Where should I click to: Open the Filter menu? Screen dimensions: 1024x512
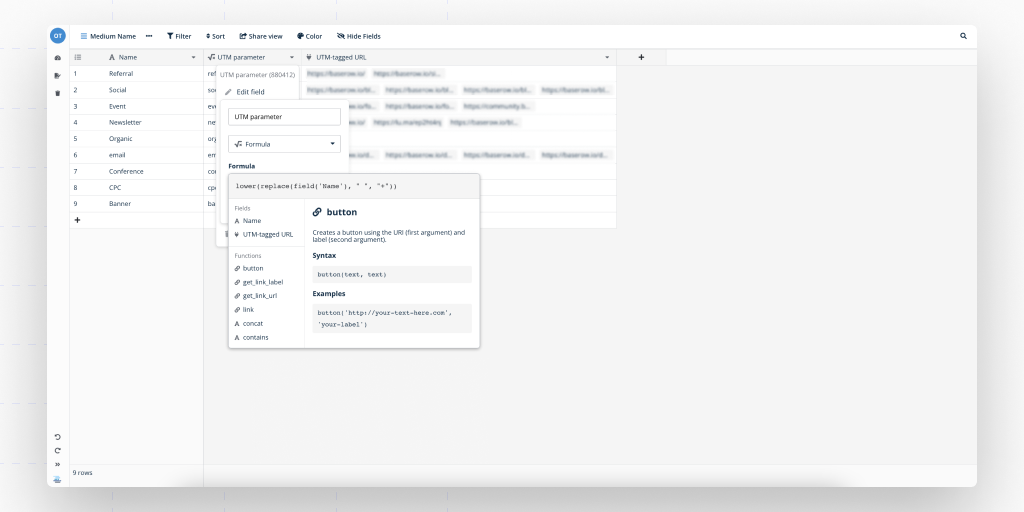click(x=179, y=36)
